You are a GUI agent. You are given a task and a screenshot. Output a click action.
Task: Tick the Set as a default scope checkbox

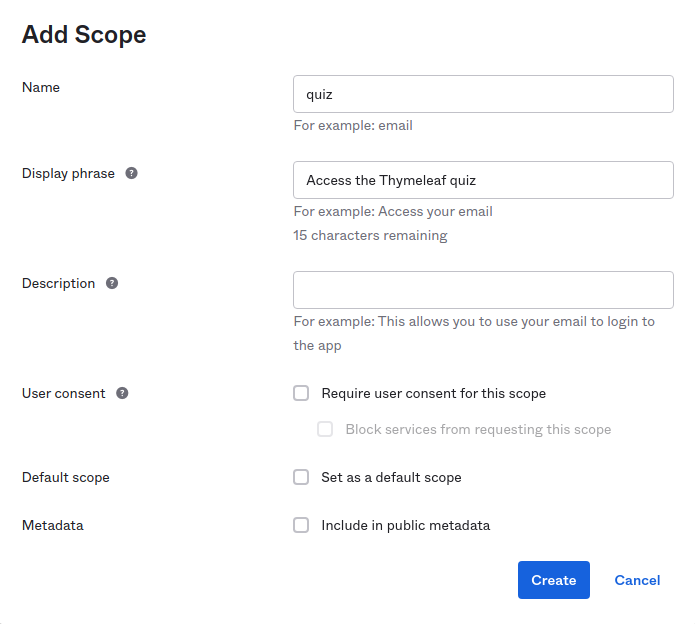click(x=301, y=477)
